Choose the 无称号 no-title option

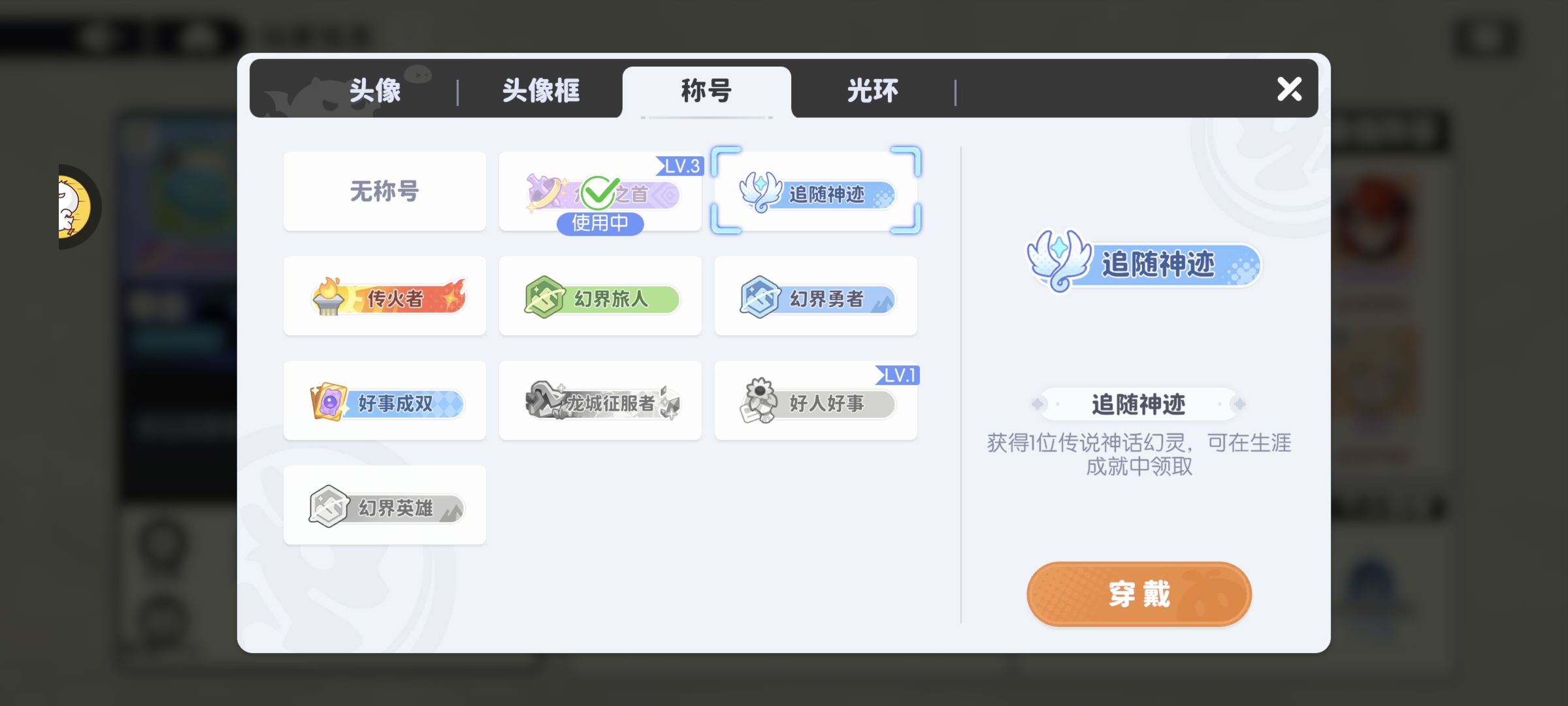tap(385, 192)
